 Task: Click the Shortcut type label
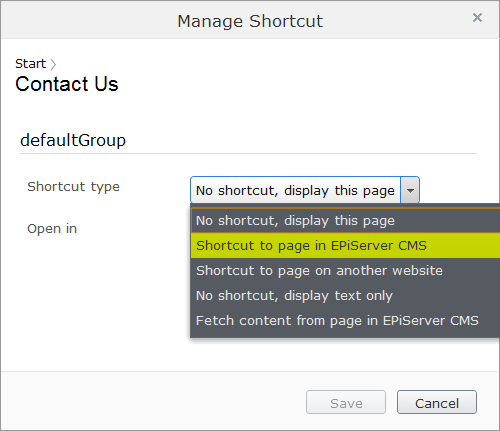[x=73, y=187]
